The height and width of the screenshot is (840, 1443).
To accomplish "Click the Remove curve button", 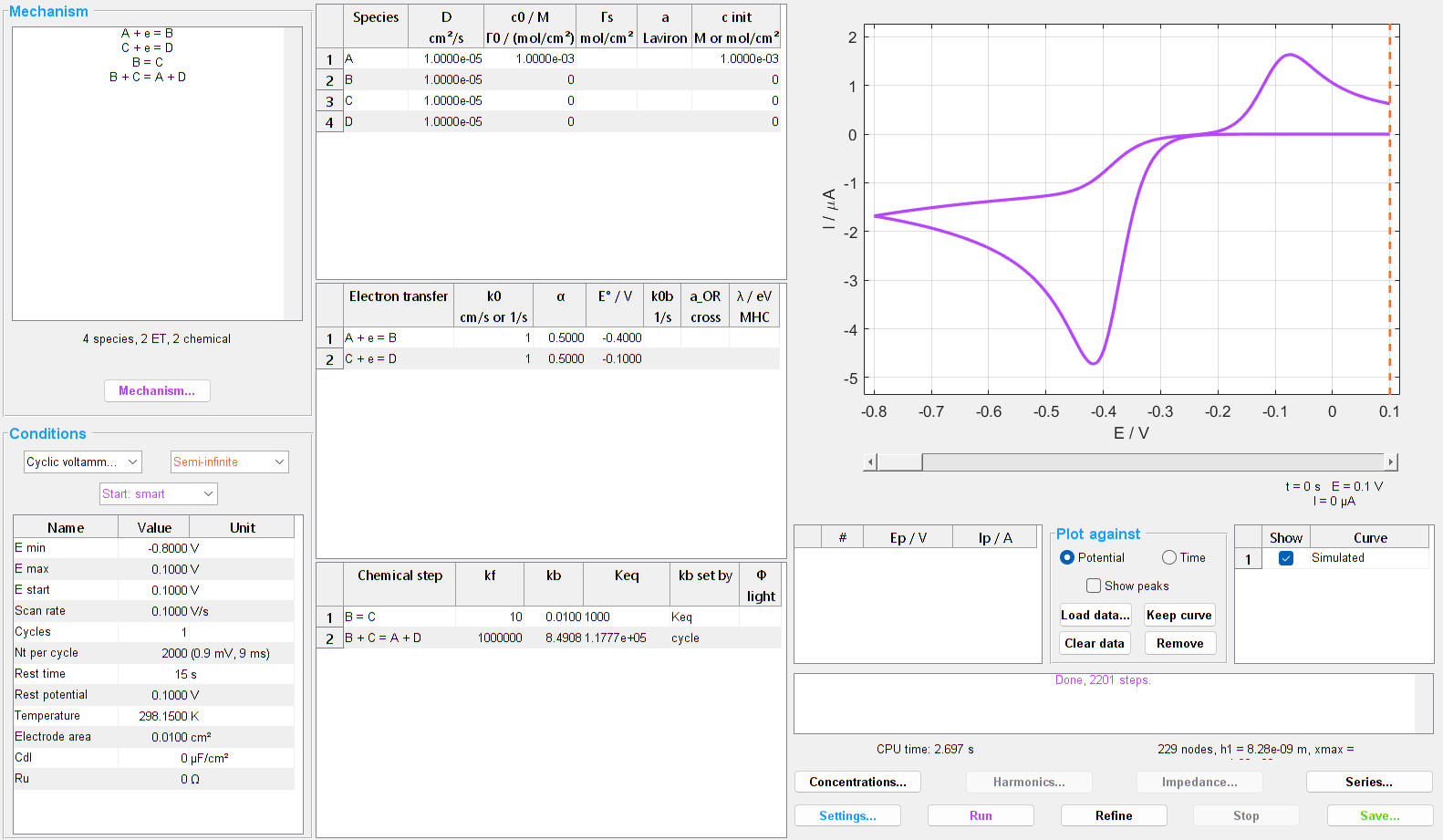I will (1179, 643).
